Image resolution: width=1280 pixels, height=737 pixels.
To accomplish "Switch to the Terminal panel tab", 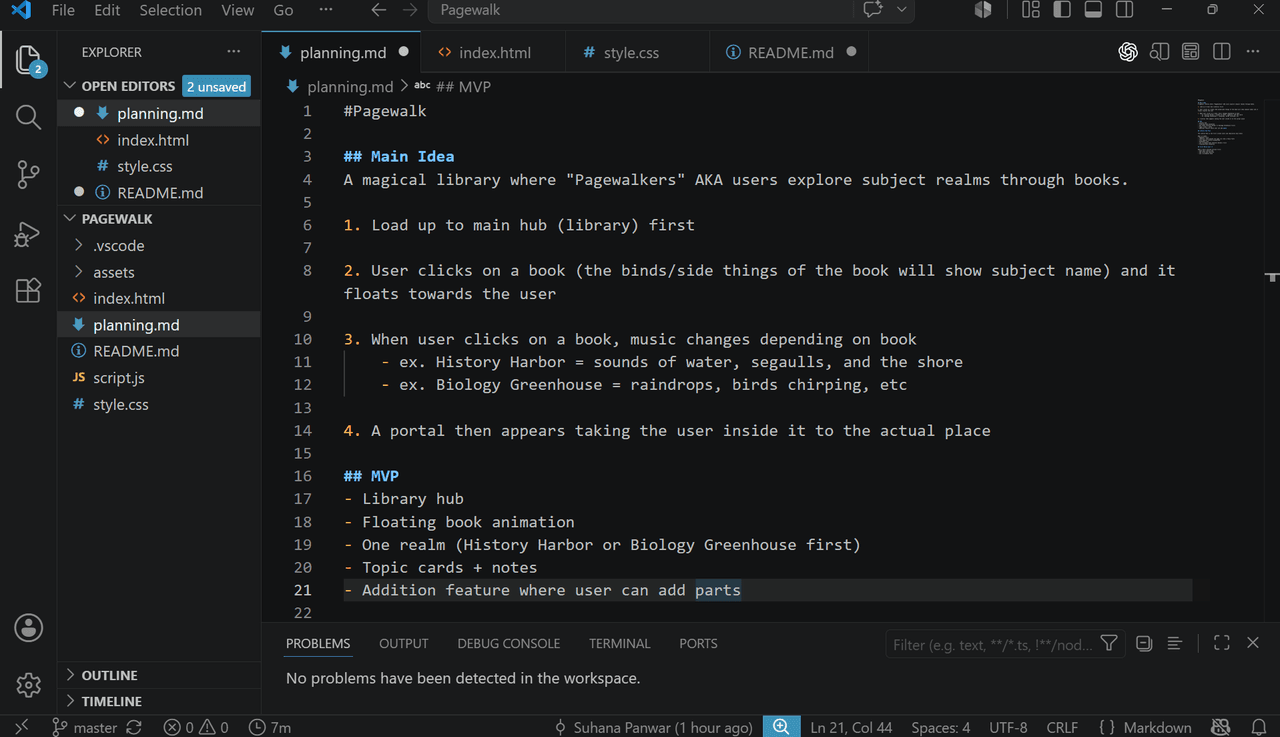I will pyautogui.click(x=619, y=643).
